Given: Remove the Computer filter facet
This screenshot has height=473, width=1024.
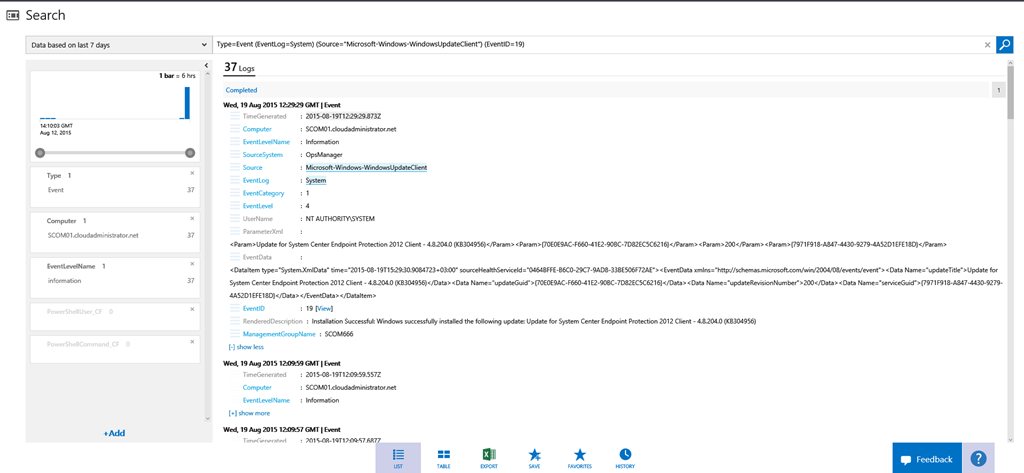Looking at the screenshot, I should tap(192, 219).
